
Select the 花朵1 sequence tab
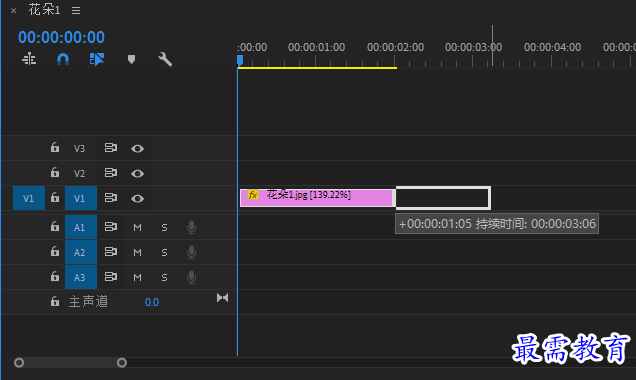coord(44,10)
